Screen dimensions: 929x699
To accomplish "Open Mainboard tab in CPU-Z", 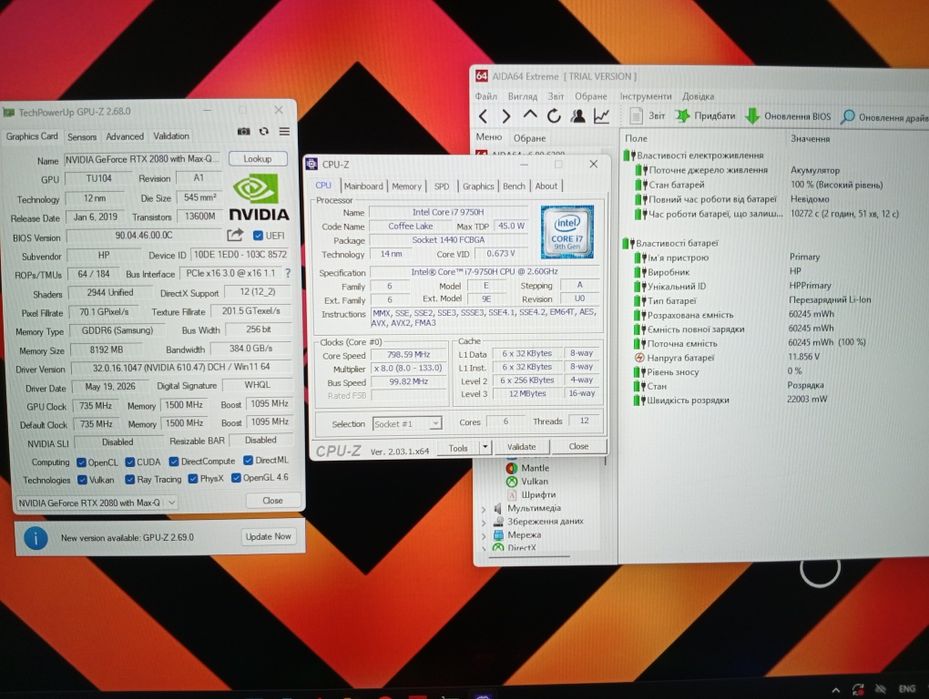I will click(x=363, y=185).
